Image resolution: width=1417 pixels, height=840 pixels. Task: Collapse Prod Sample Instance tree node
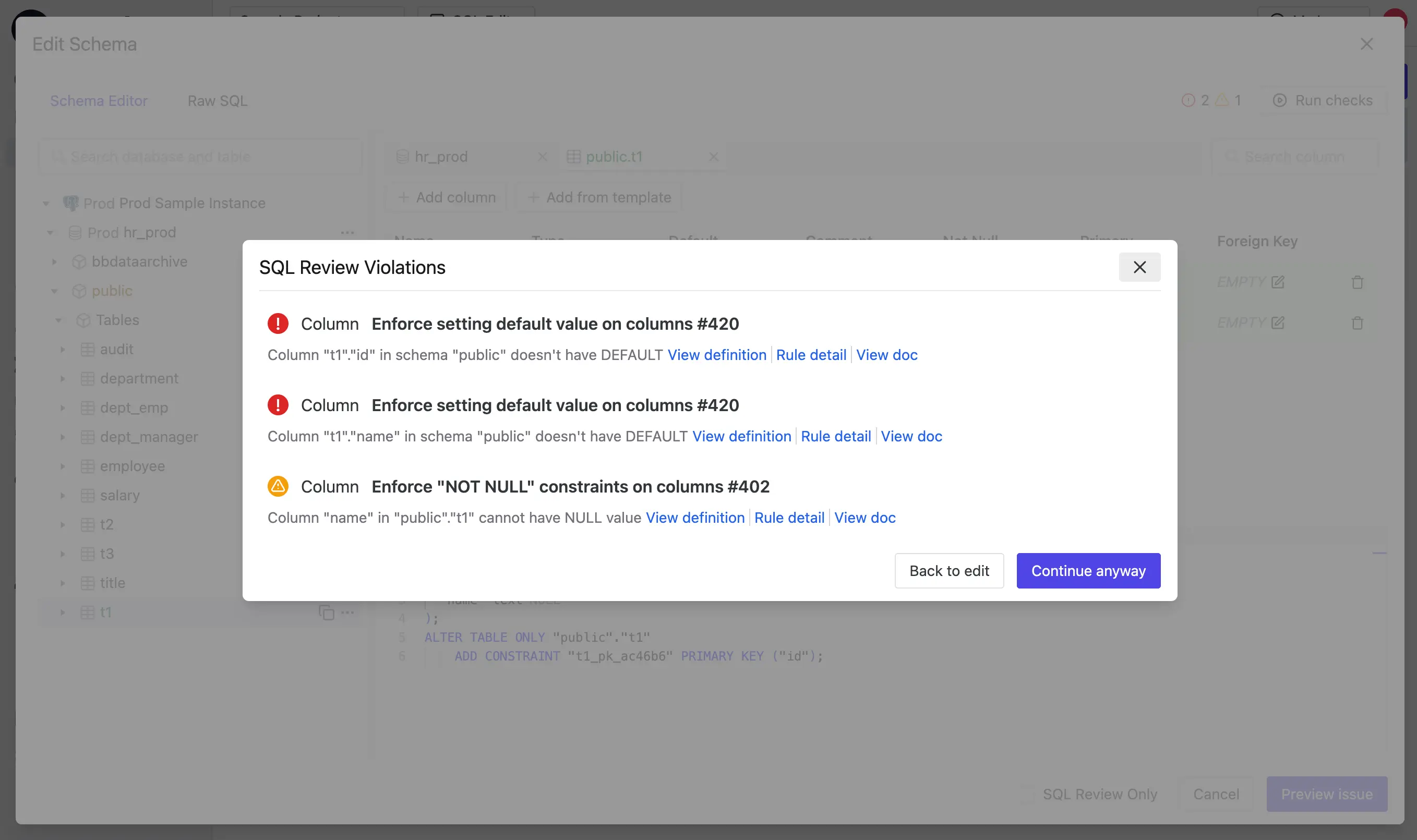[x=46, y=203]
